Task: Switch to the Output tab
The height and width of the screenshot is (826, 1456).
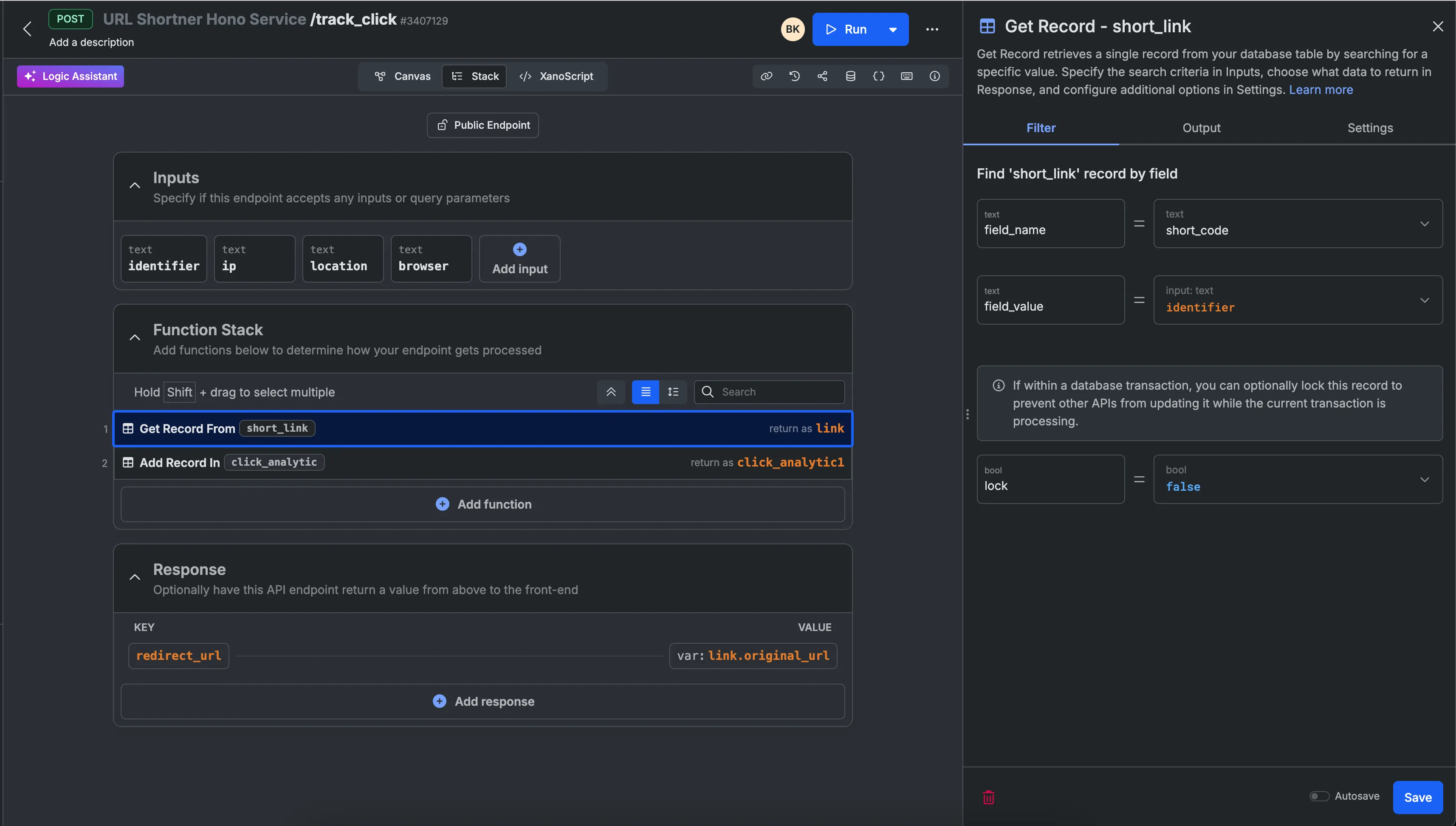Action: tap(1201, 128)
